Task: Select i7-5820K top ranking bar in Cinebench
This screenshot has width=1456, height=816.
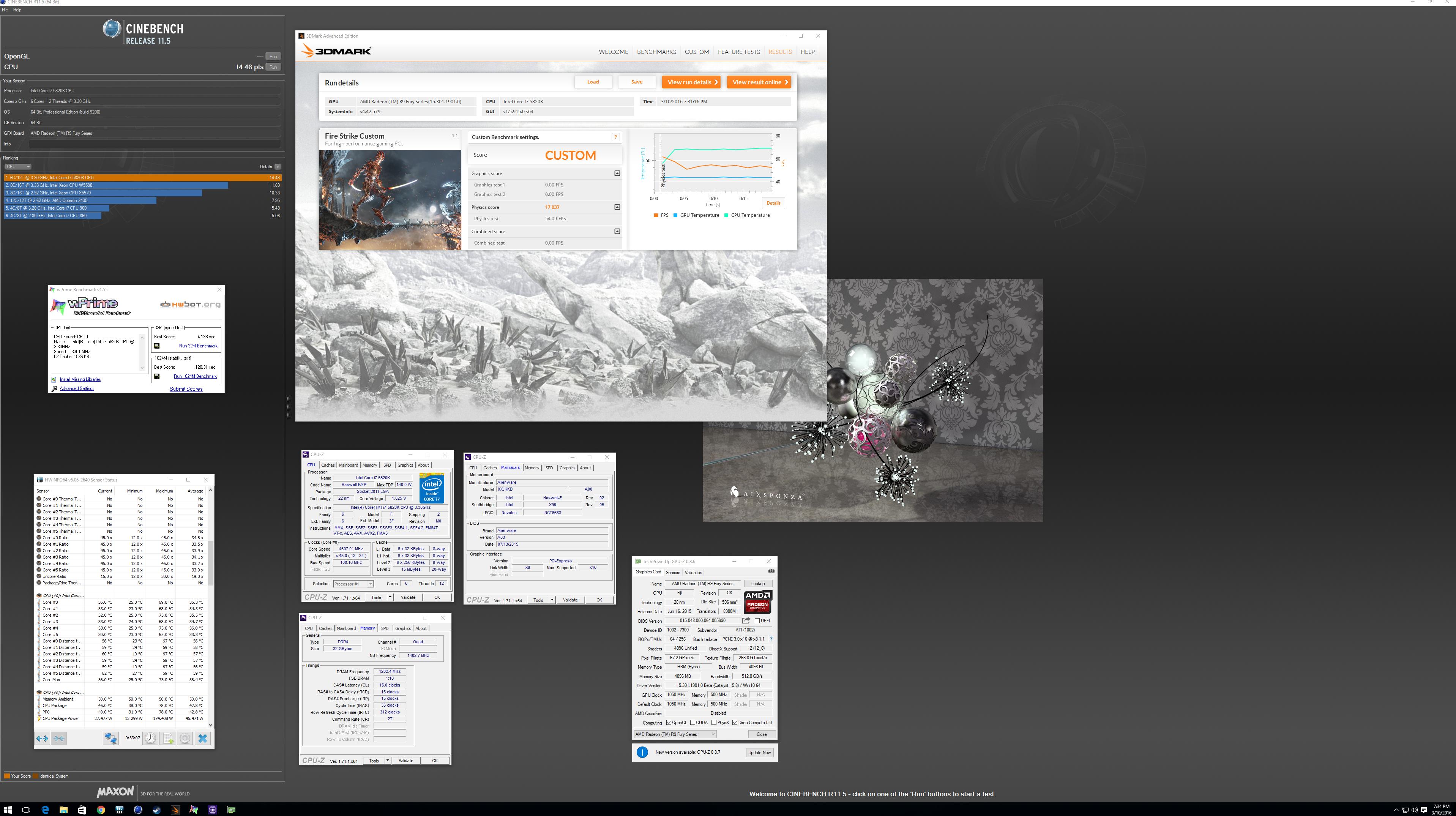Action: (x=142, y=177)
